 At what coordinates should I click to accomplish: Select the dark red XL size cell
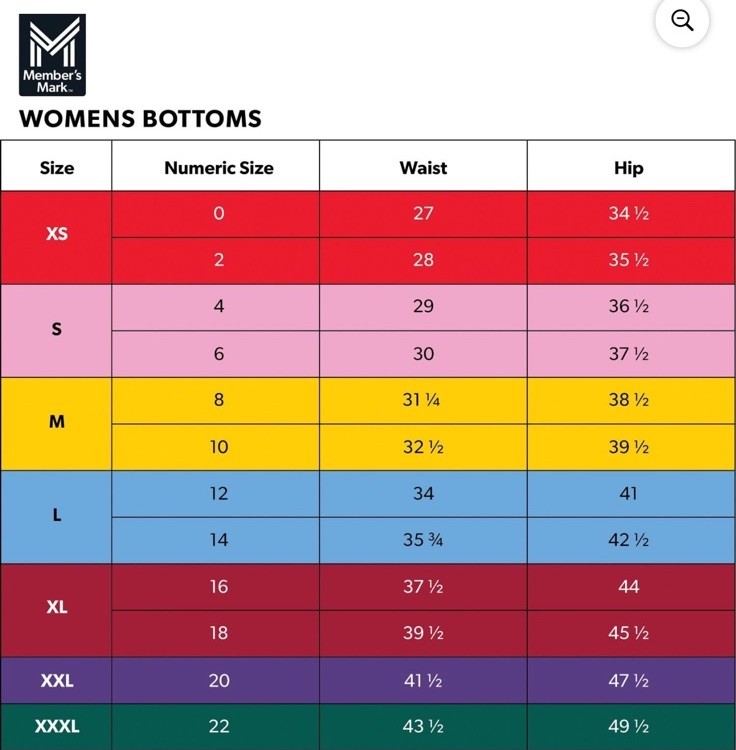56,609
